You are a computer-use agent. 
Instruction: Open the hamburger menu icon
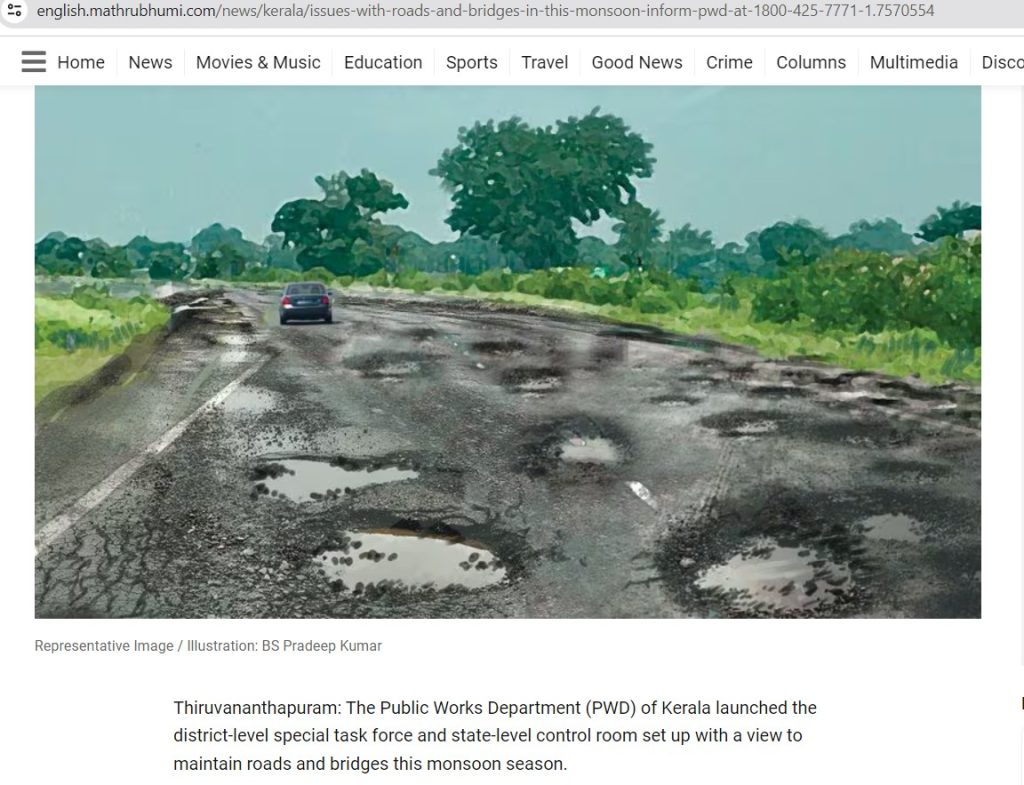[x=33, y=62]
